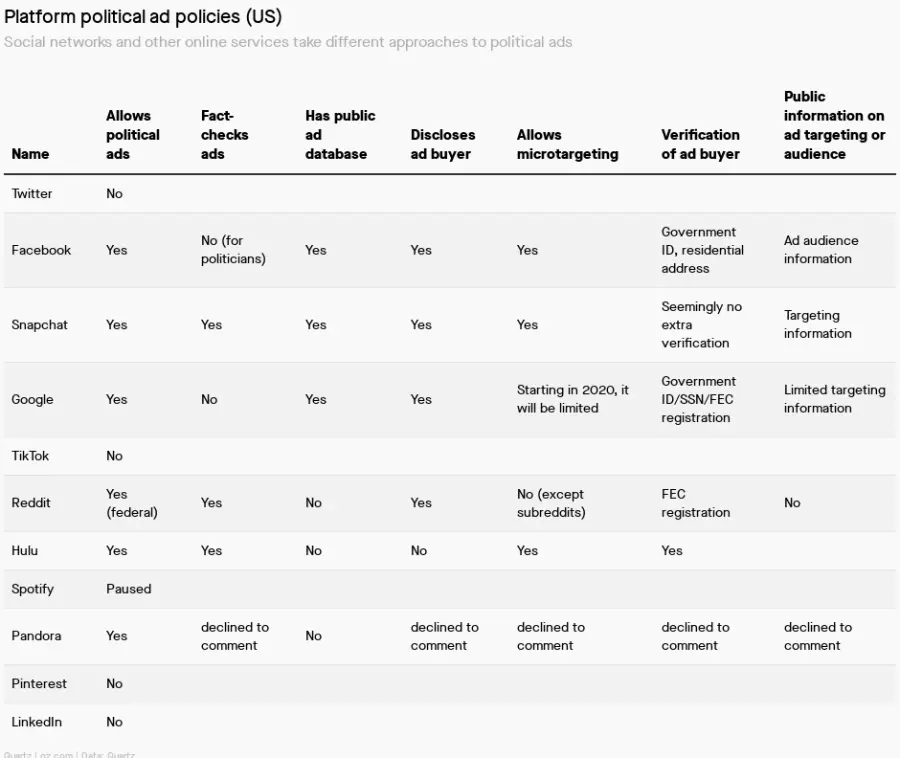Click the 'Fact-checks ads' column header
This screenshot has width=900, height=758.
(x=224, y=135)
